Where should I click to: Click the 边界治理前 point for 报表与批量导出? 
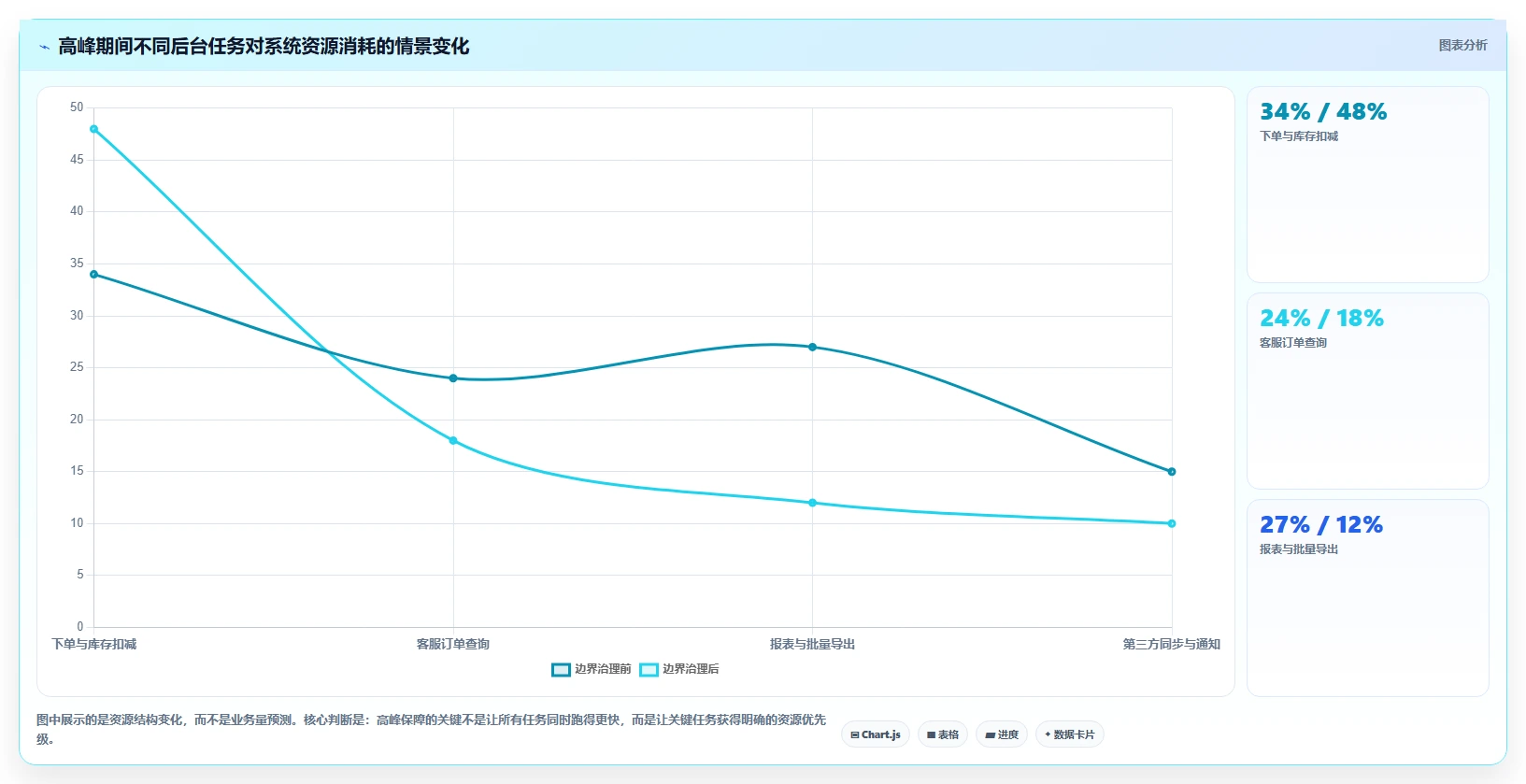[812, 347]
